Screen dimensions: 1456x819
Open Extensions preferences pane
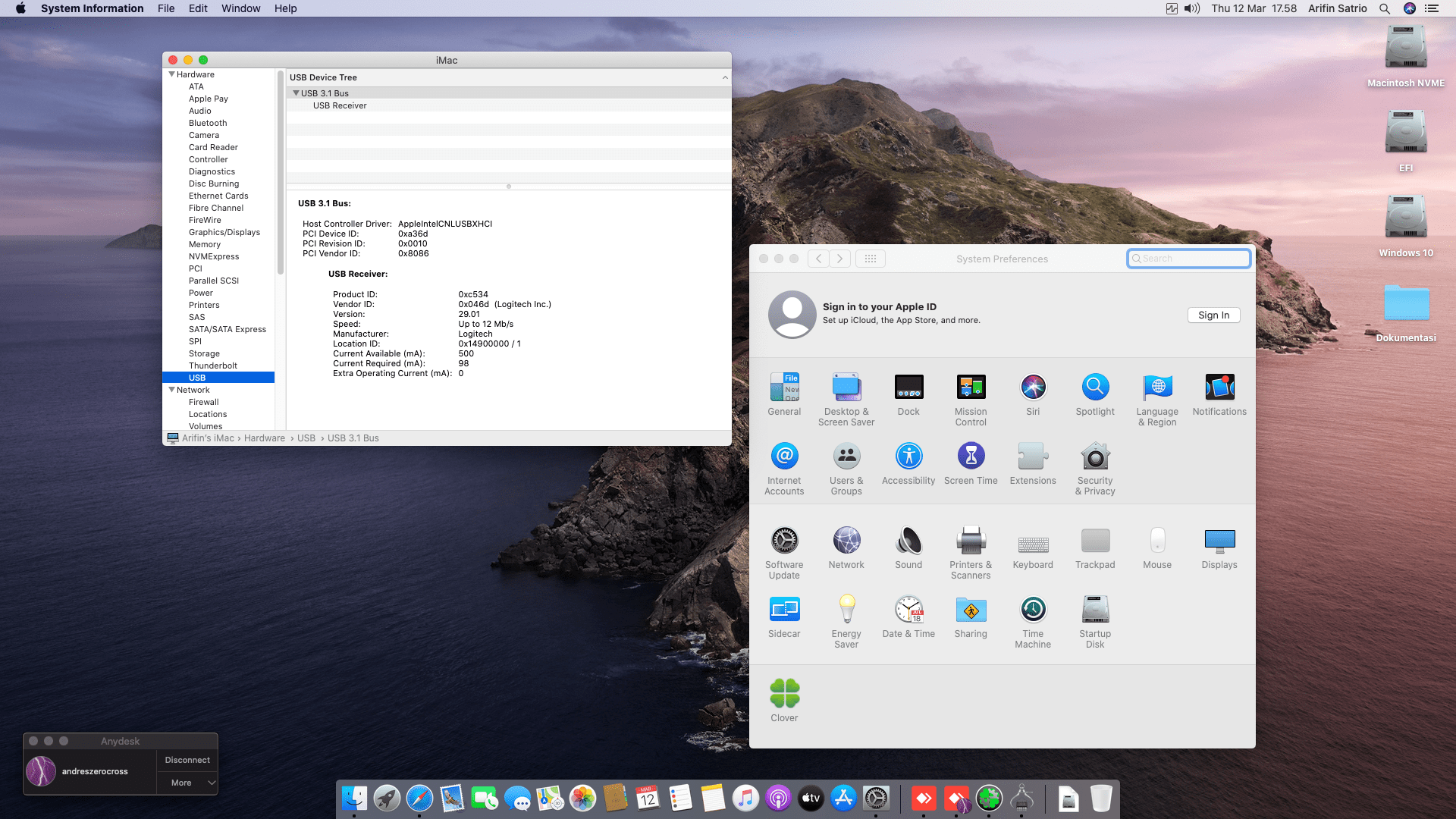pyautogui.click(x=1033, y=463)
